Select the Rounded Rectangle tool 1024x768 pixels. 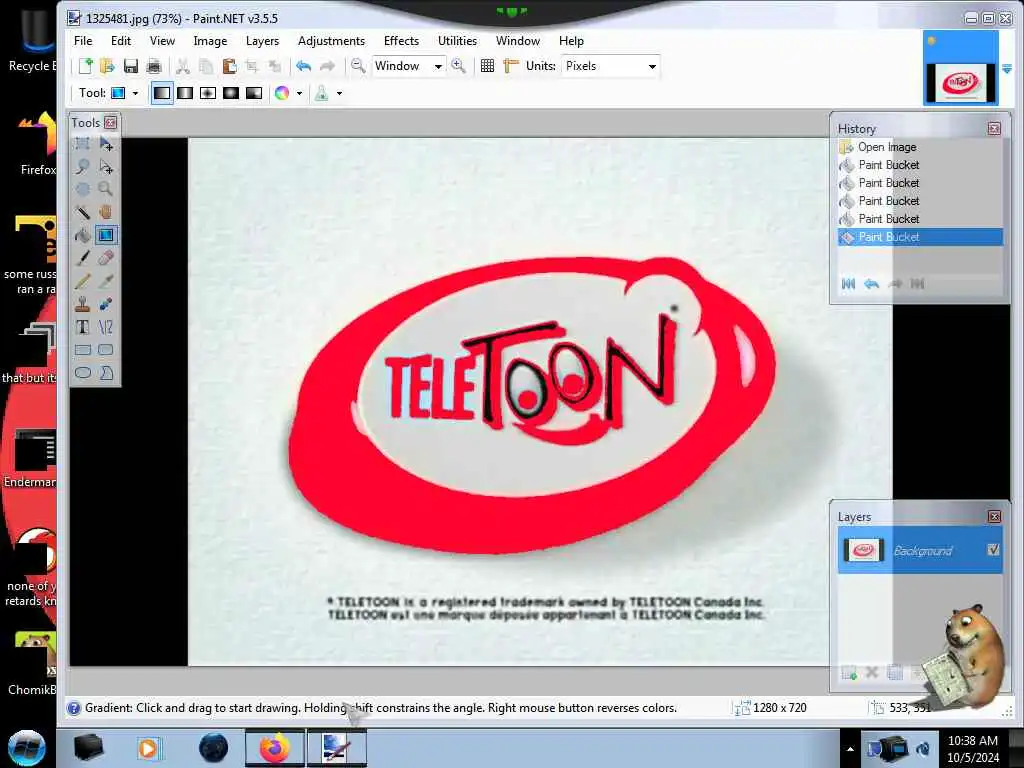106,350
